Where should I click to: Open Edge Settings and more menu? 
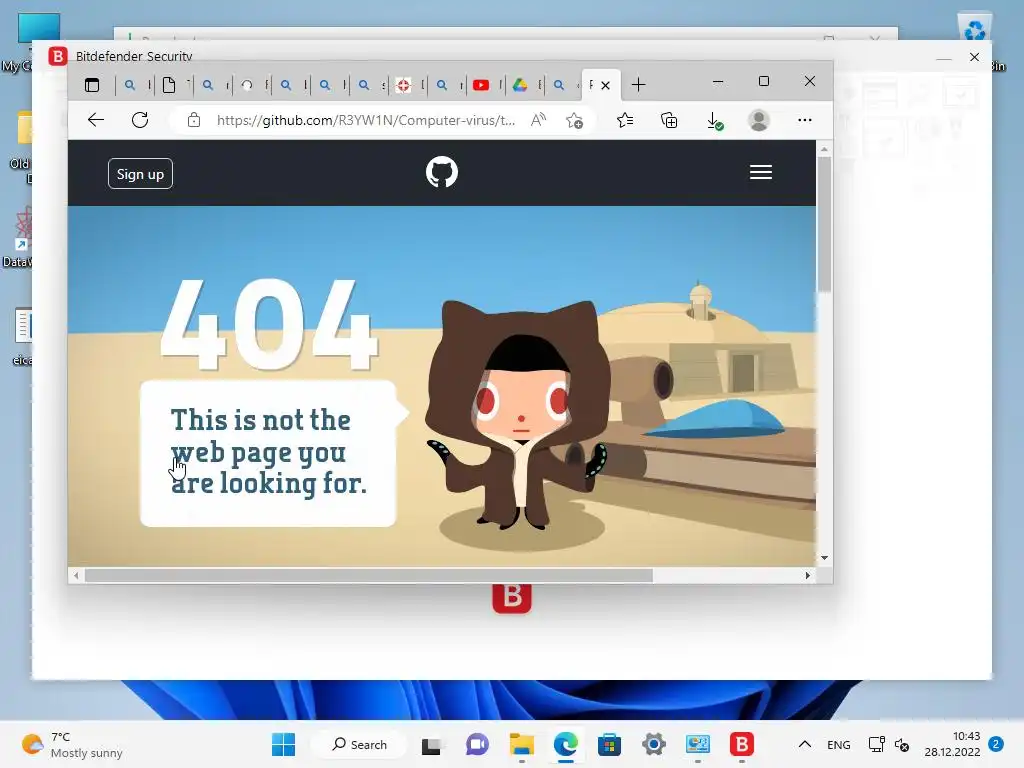pos(805,120)
